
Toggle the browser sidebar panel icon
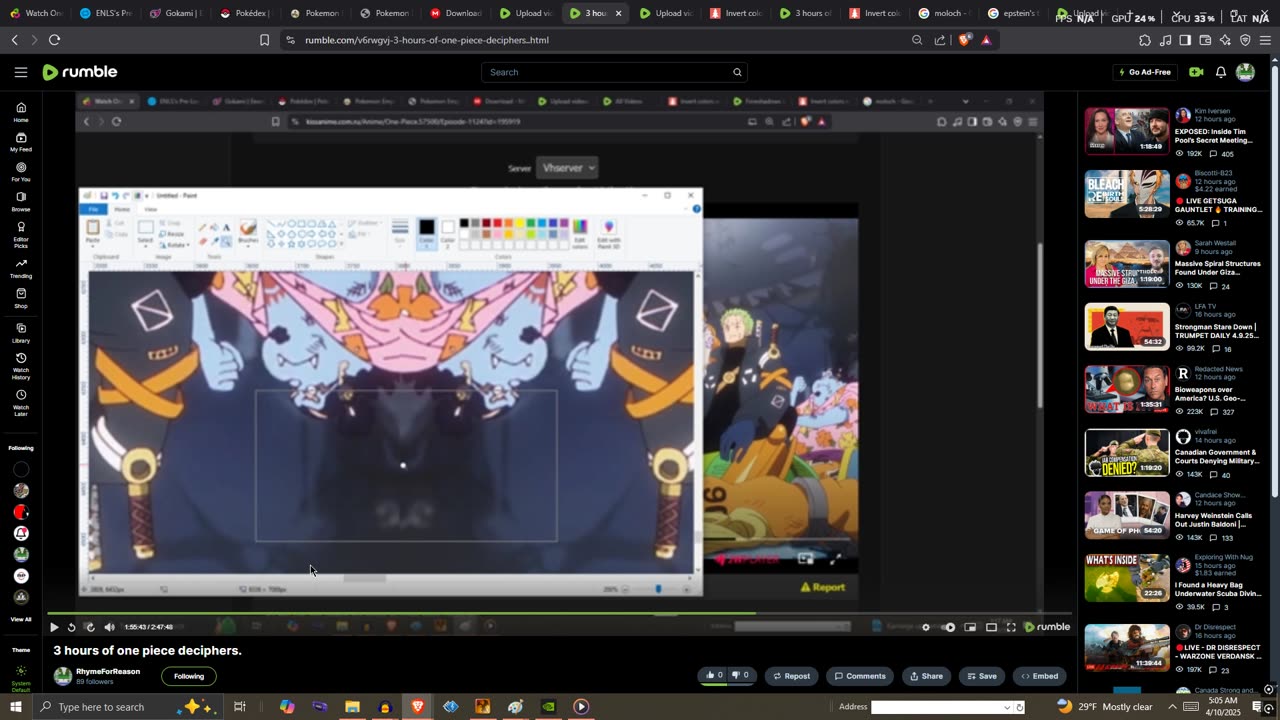[1185, 40]
